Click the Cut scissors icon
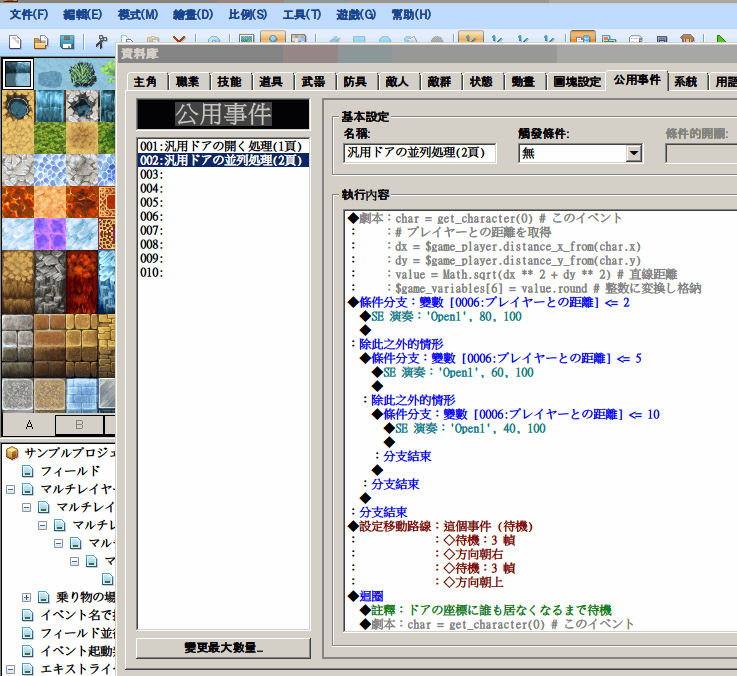Screen dimensions: 737x676 tap(101, 42)
